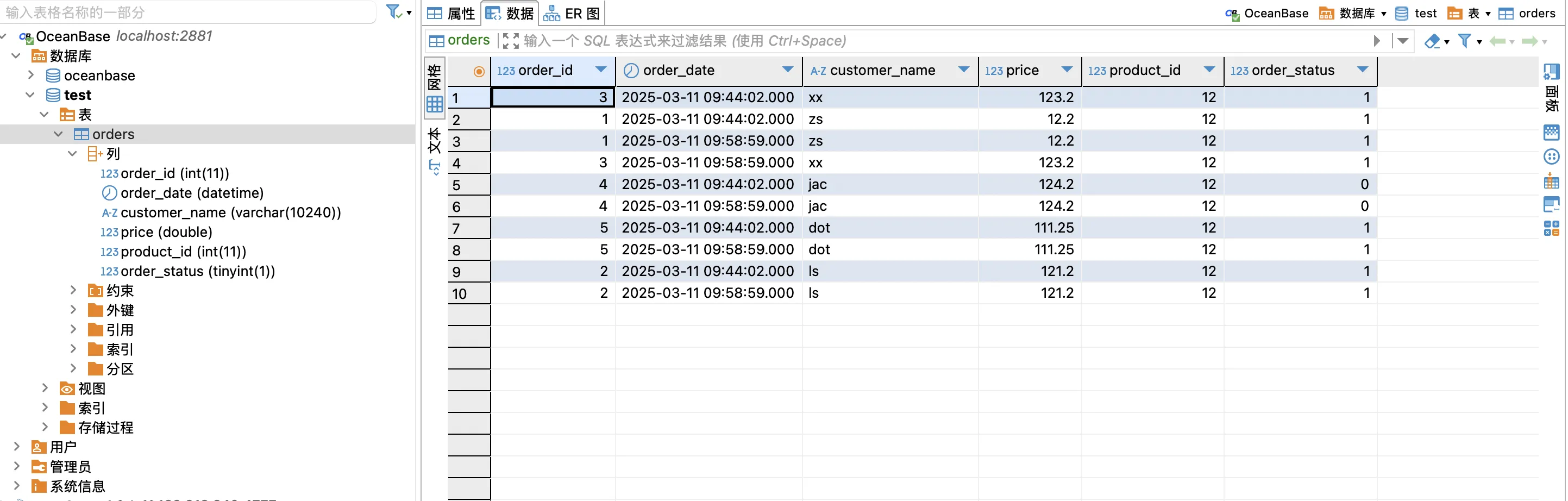
Task: Click orders breadcrumb link above the grid
Action: click(x=469, y=40)
